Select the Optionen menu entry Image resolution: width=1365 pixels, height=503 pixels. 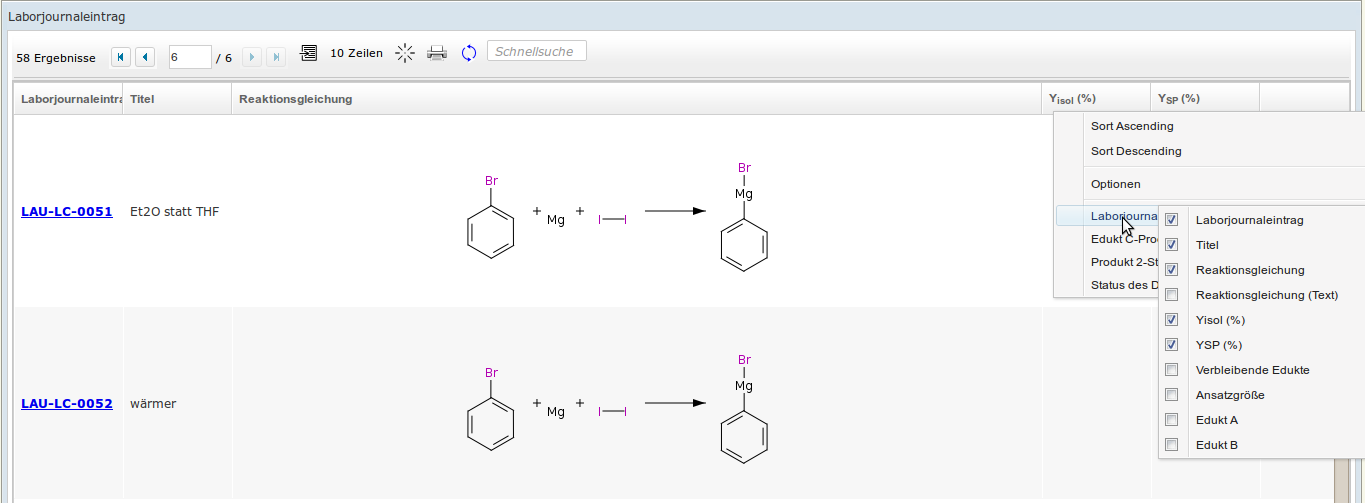(x=1115, y=184)
